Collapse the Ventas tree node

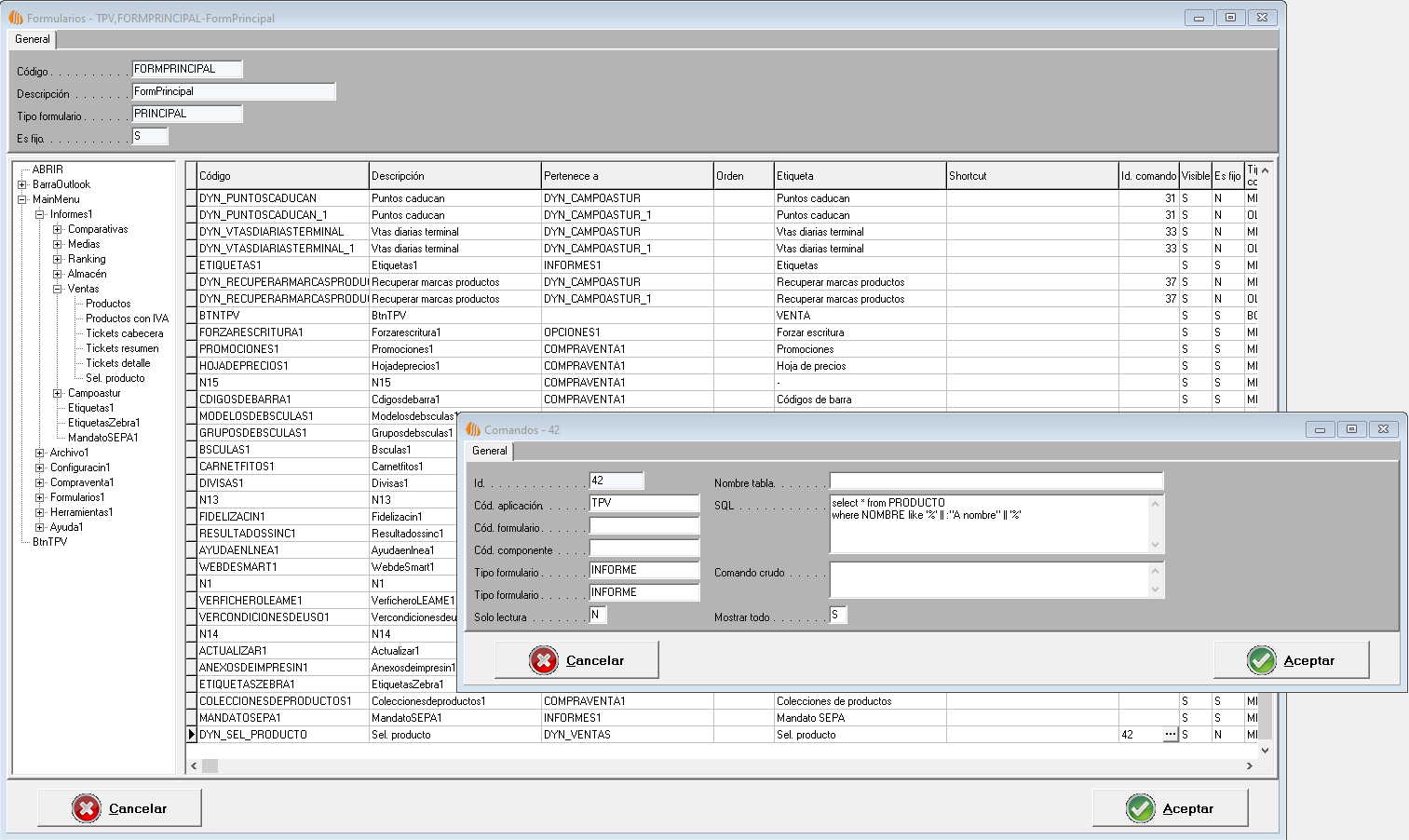tap(58, 289)
